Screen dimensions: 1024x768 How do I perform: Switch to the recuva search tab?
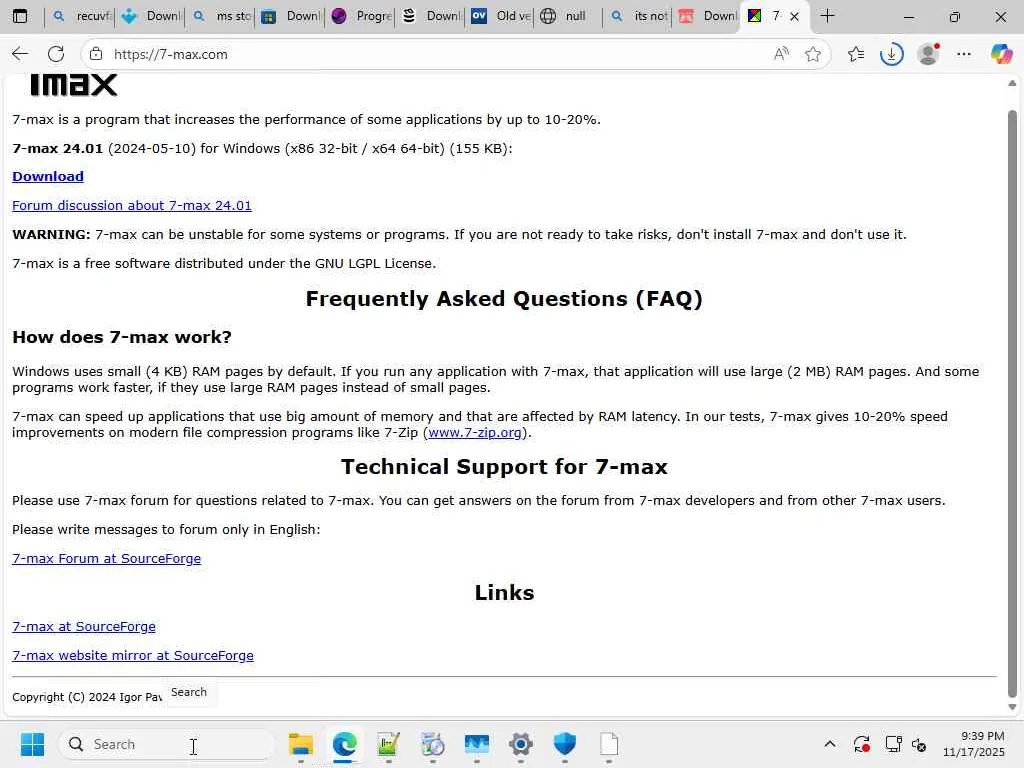pos(81,16)
